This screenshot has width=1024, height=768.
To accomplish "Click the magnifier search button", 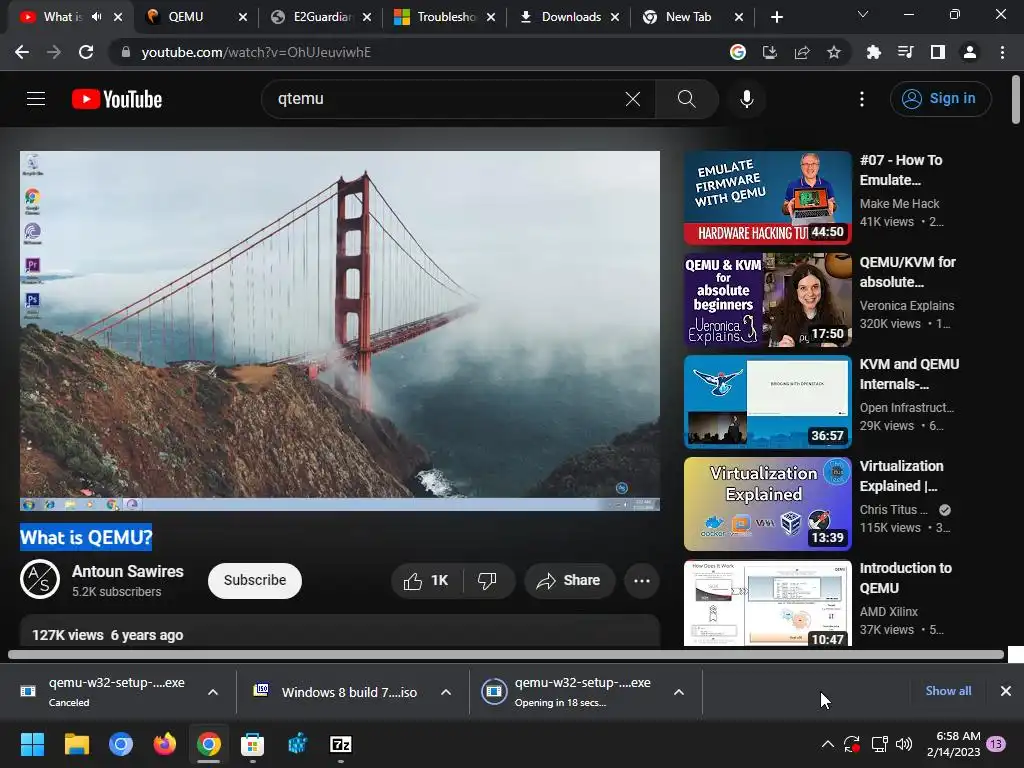I will click(686, 99).
